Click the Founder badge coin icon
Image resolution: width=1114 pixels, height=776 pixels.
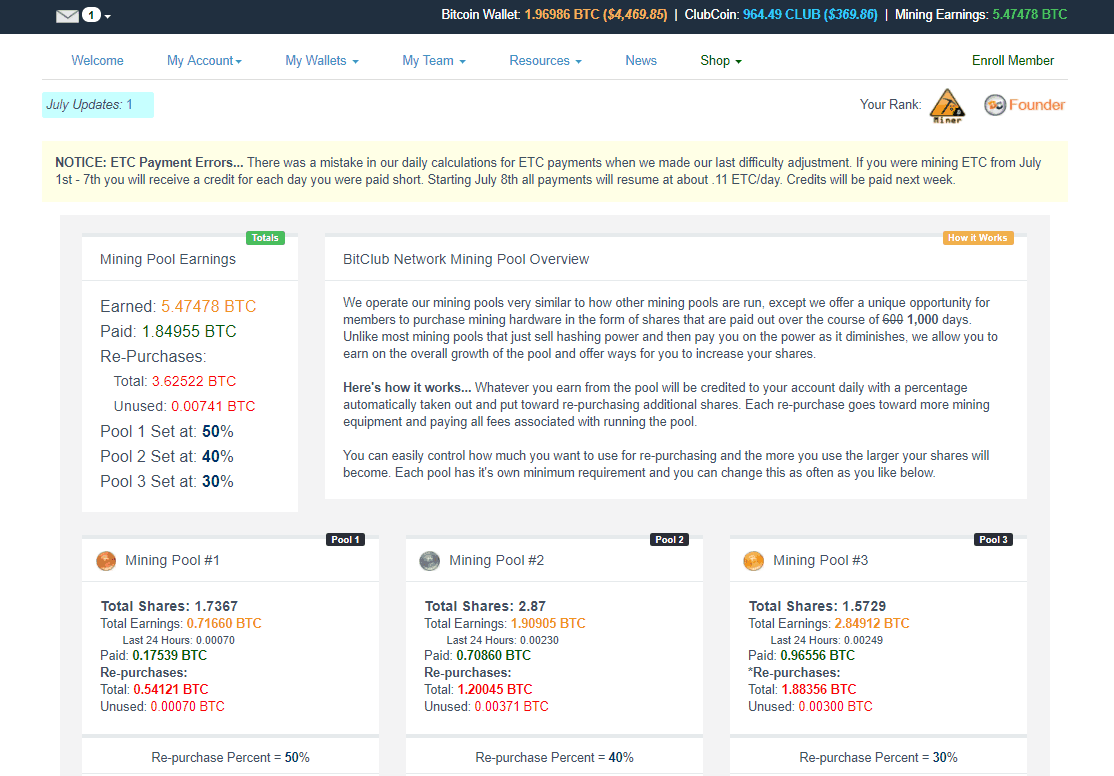995,105
